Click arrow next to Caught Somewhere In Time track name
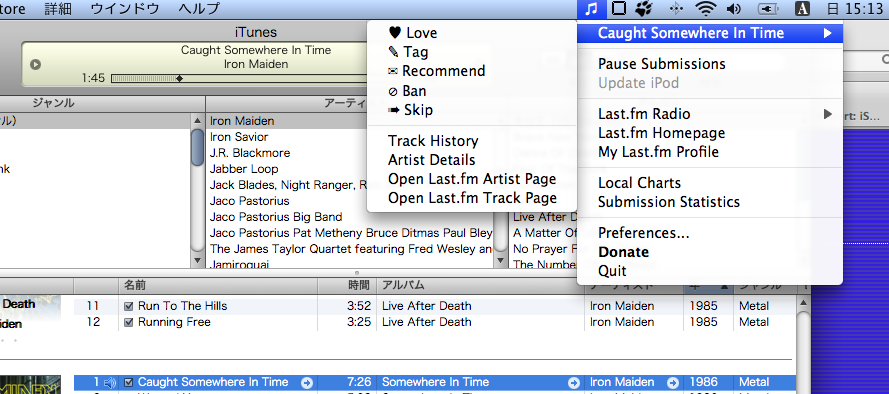889x394 pixels. [x=307, y=383]
